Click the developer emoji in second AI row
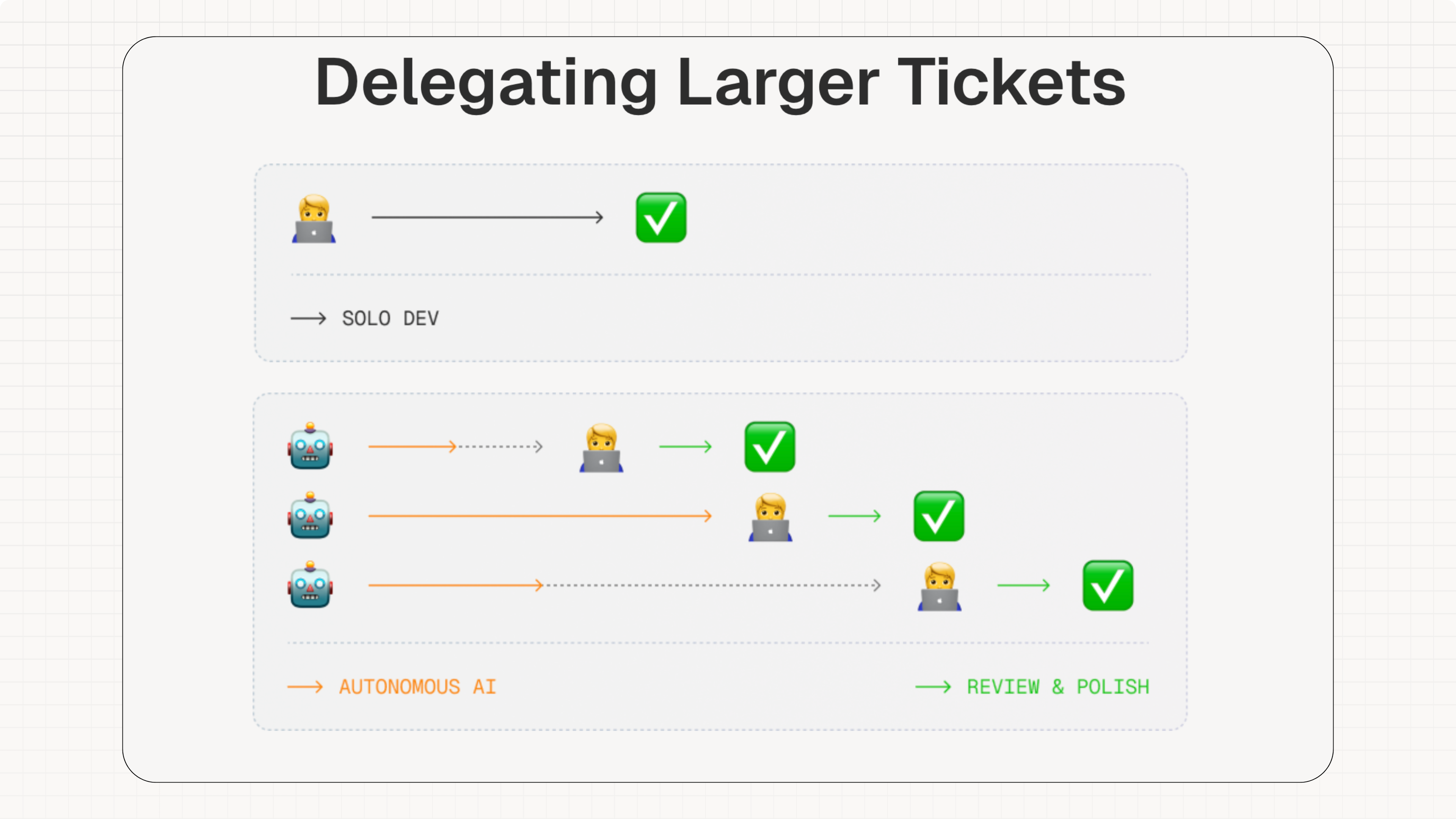Viewport: 1456px width, 819px height. coord(770,516)
